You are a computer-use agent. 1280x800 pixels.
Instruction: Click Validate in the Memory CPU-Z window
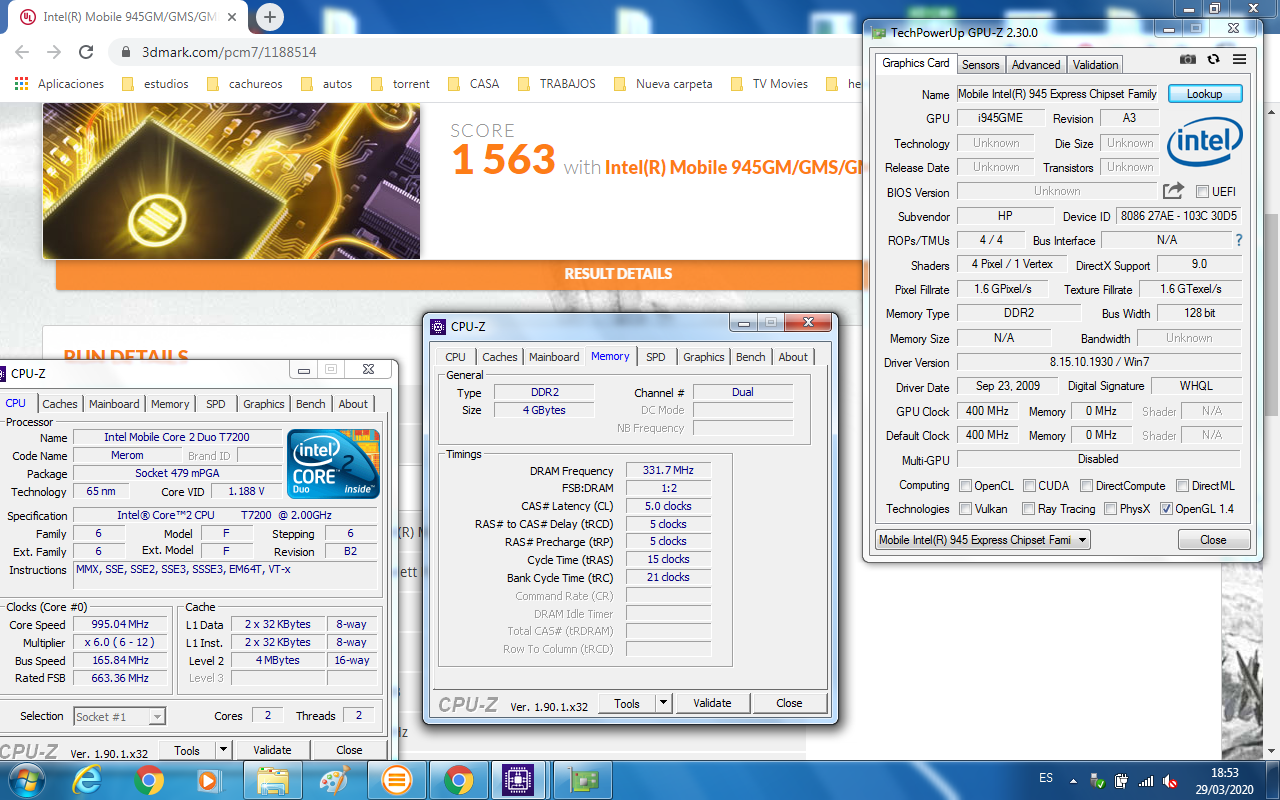712,703
